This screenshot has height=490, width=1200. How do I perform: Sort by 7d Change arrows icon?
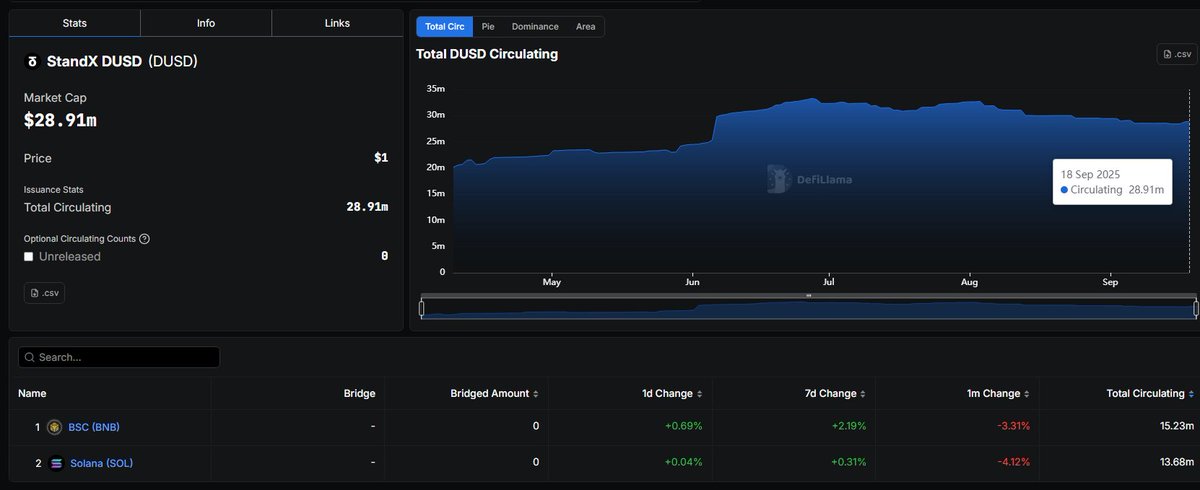(x=863, y=394)
